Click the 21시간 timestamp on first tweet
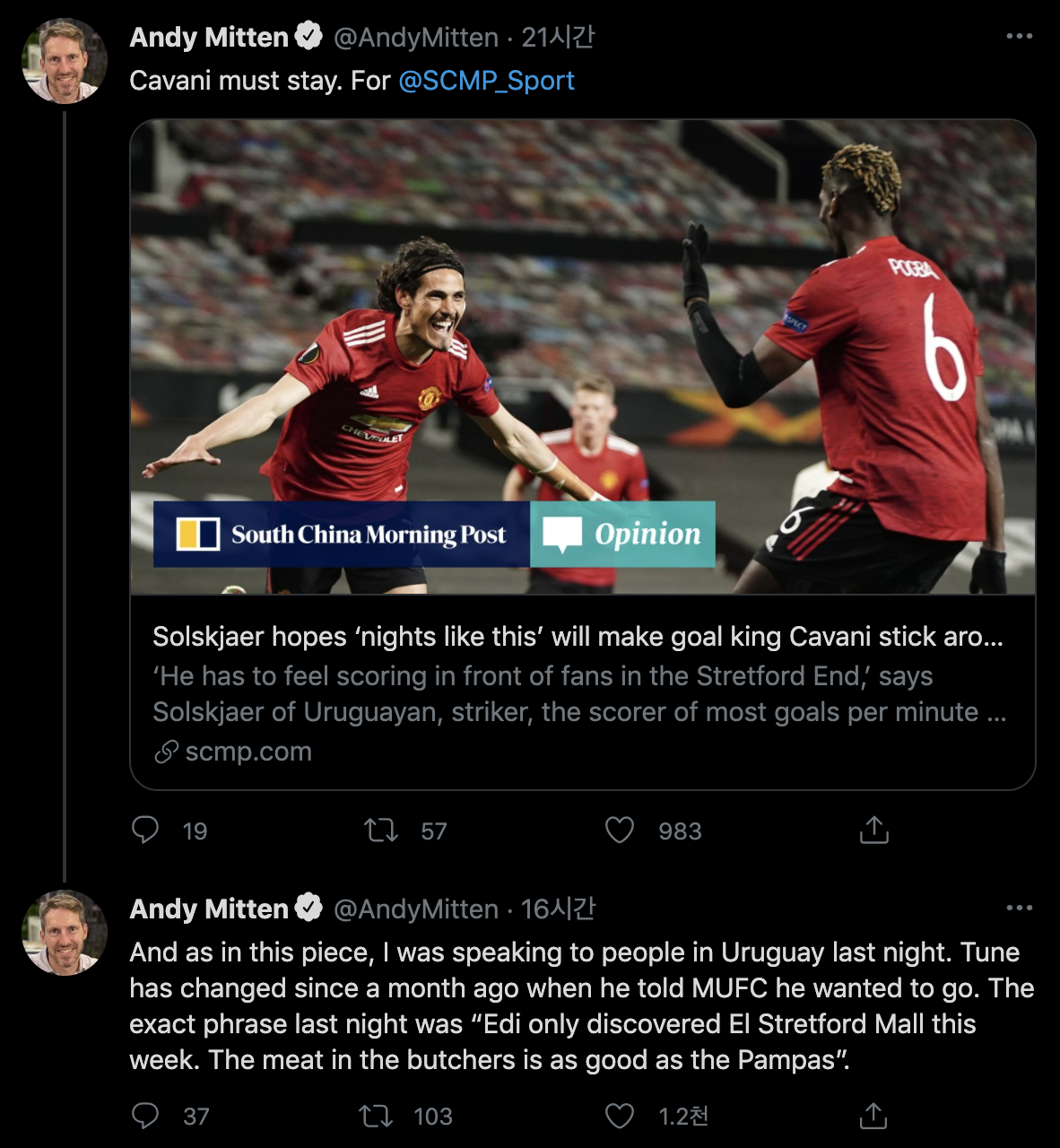The image size is (1060, 1148). pos(558,37)
